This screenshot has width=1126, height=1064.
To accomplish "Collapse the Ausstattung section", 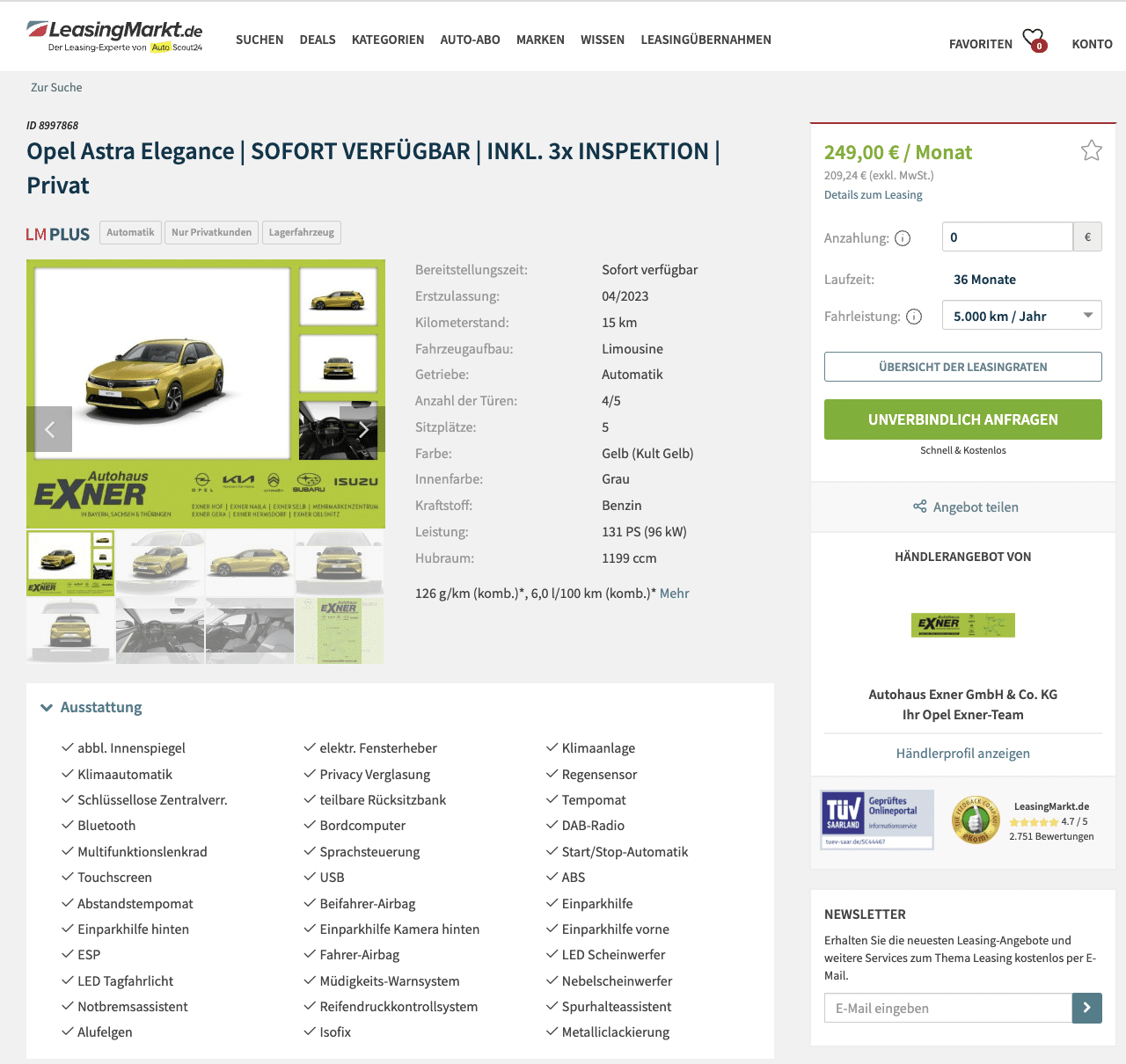I will [x=91, y=707].
